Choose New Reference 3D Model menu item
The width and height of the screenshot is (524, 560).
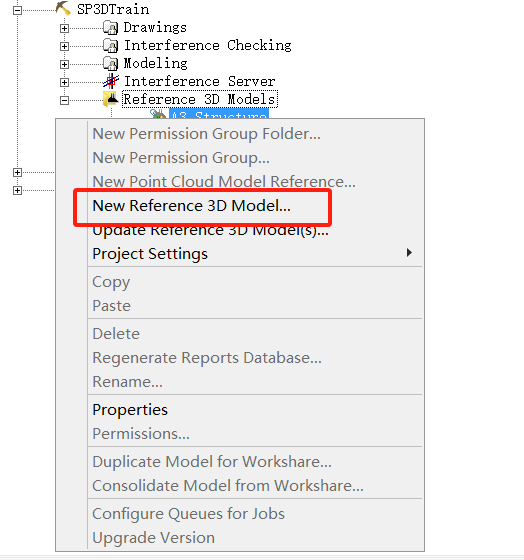click(x=191, y=206)
